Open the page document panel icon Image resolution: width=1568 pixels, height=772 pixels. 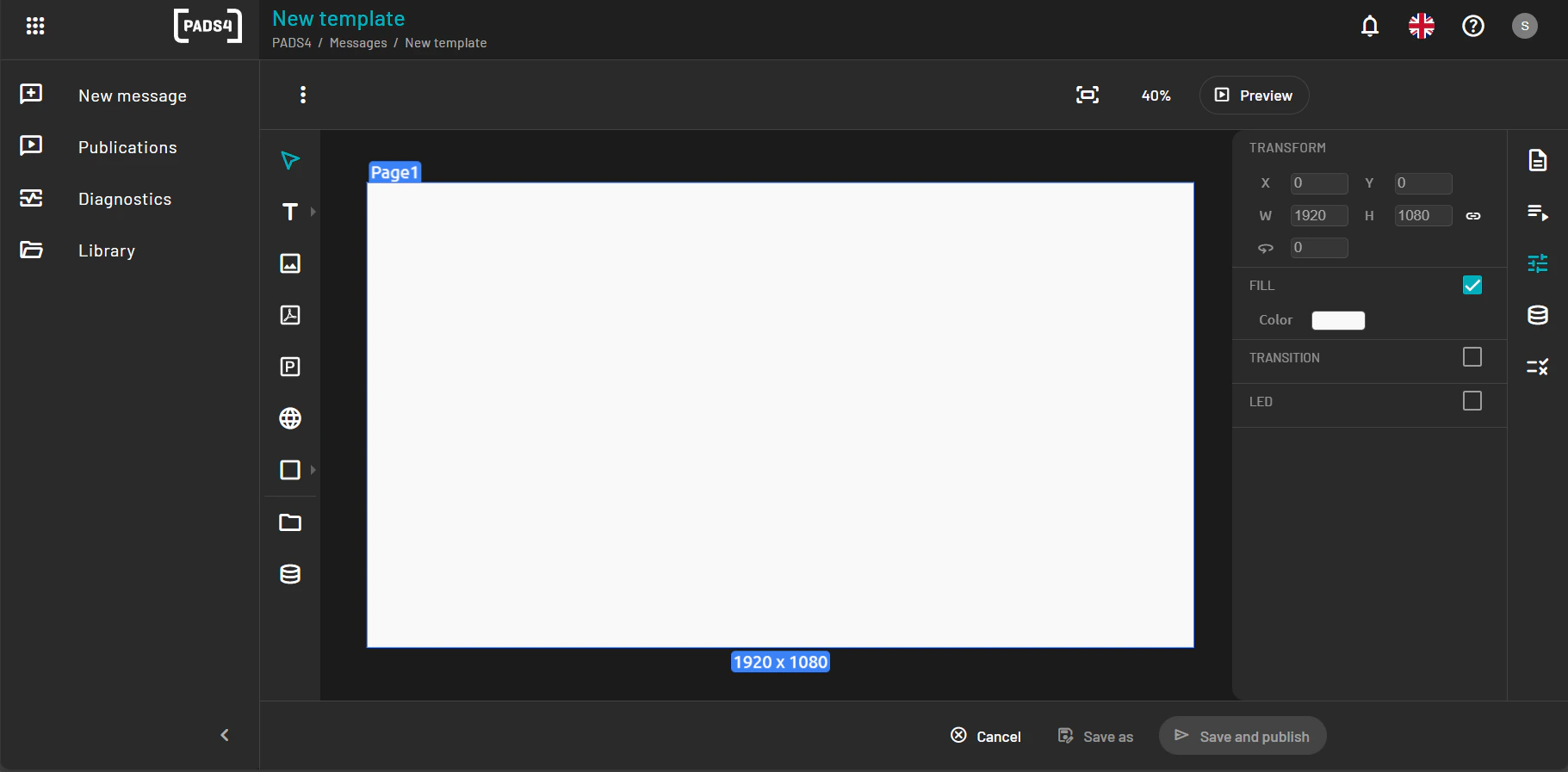[x=1538, y=160]
